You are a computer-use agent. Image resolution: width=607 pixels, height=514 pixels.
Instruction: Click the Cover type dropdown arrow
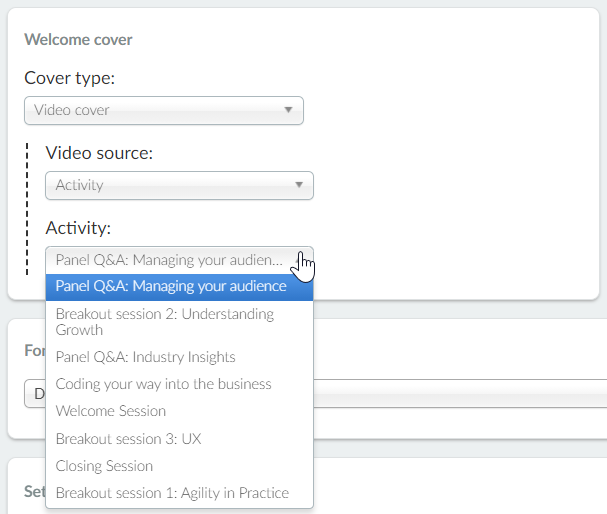coord(288,110)
